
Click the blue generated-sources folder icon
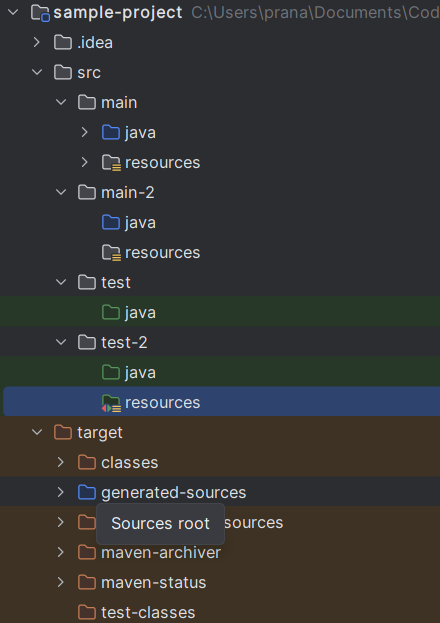point(87,492)
